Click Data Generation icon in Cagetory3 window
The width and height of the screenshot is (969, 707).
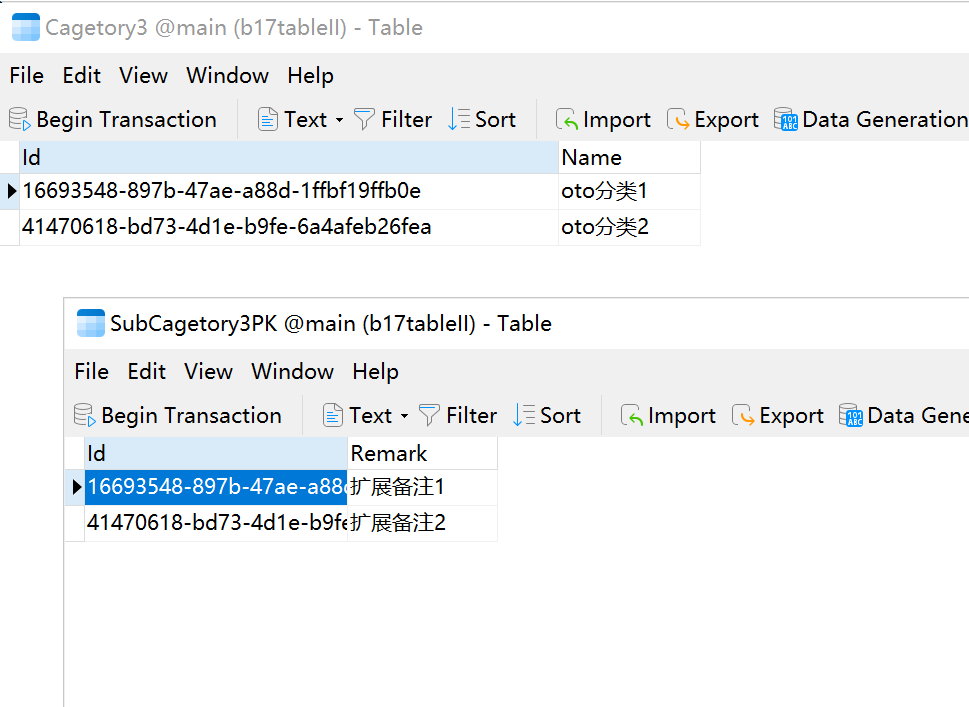click(786, 119)
